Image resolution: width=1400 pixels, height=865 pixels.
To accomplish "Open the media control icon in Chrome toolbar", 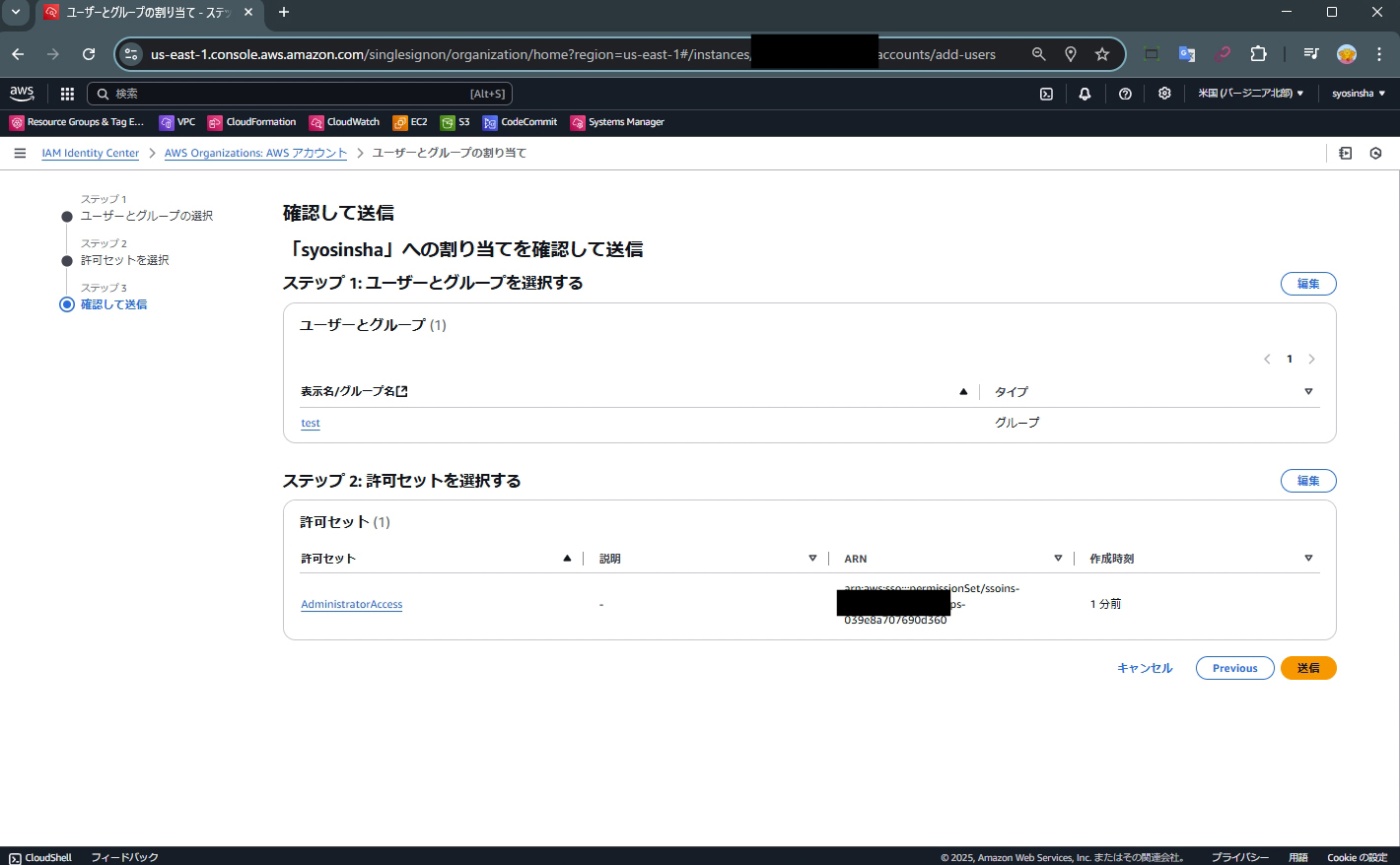I will (x=1311, y=54).
